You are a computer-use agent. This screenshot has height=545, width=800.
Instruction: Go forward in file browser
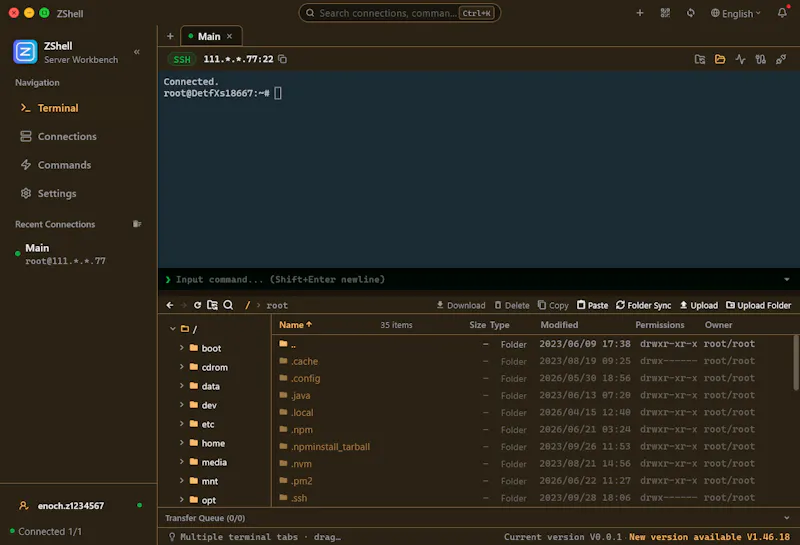point(184,305)
